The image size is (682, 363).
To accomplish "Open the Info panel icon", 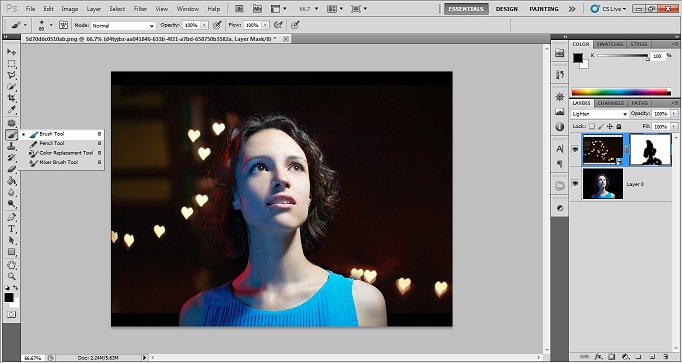I will point(560,127).
